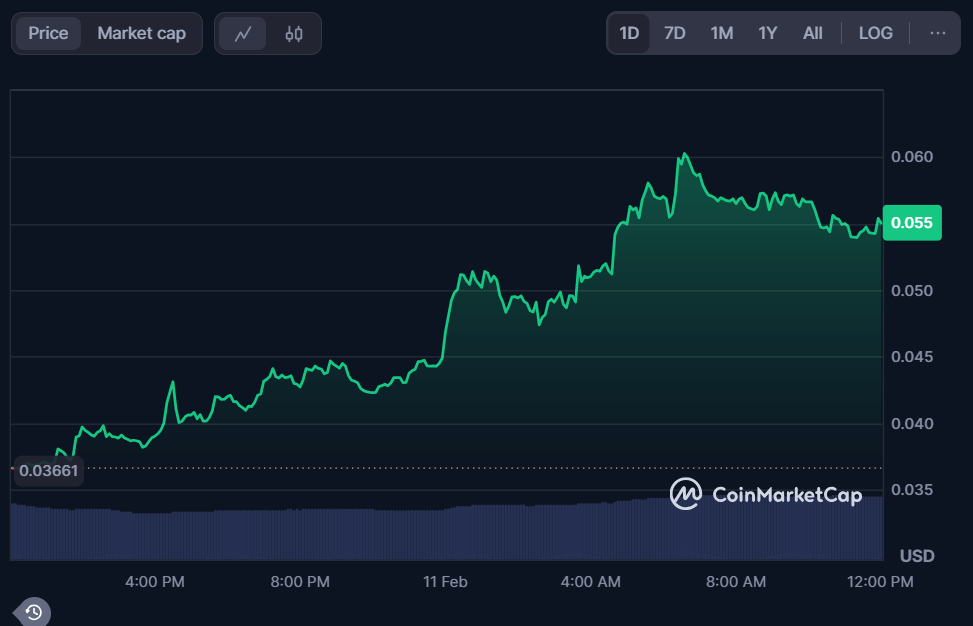Select the 1M time range tab
Viewport: 973px width, 626px height.
click(x=721, y=33)
